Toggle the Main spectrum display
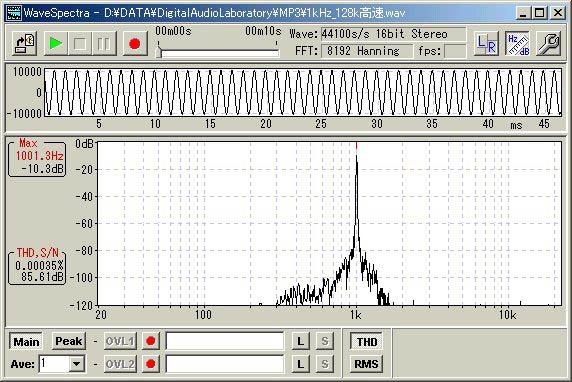 point(26,342)
